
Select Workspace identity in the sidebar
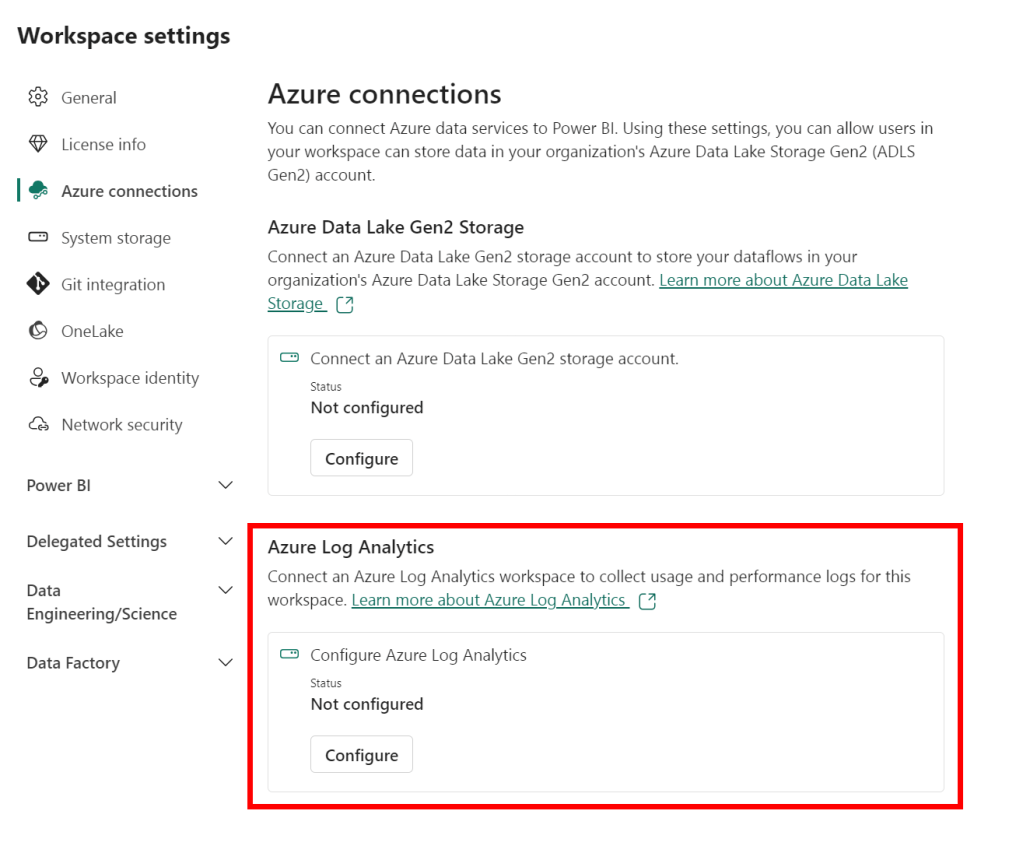[x=130, y=378]
